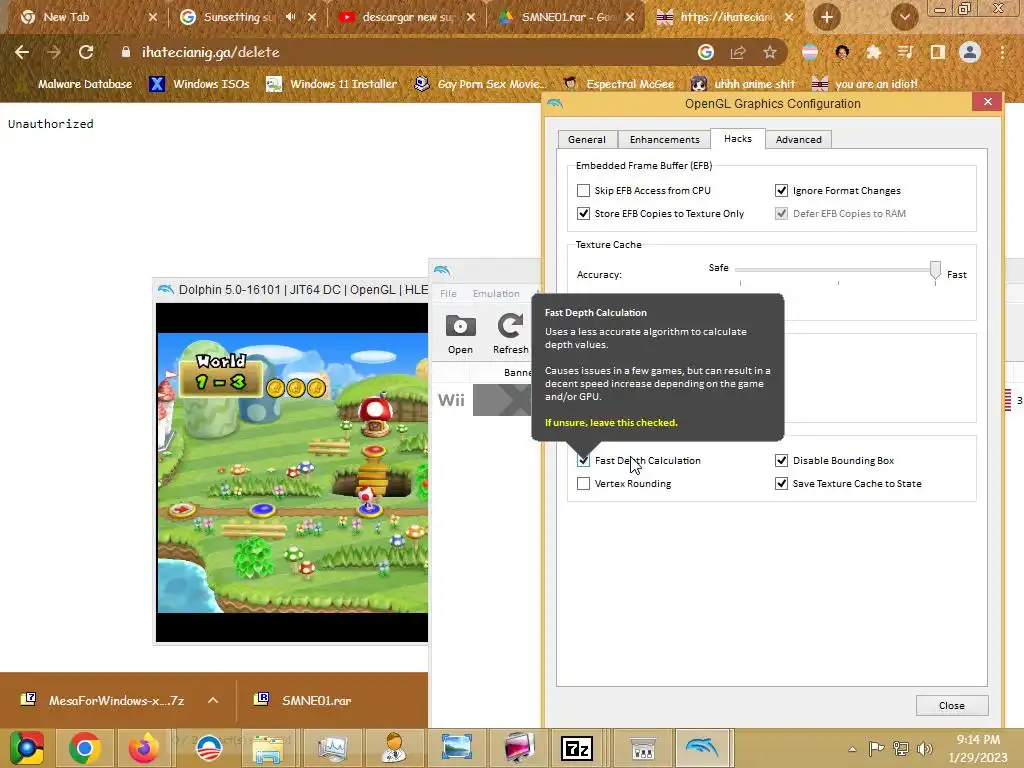Open the Windows ISOs bookmark
The image size is (1024, 768).
pyautogui.click(x=199, y=84)
